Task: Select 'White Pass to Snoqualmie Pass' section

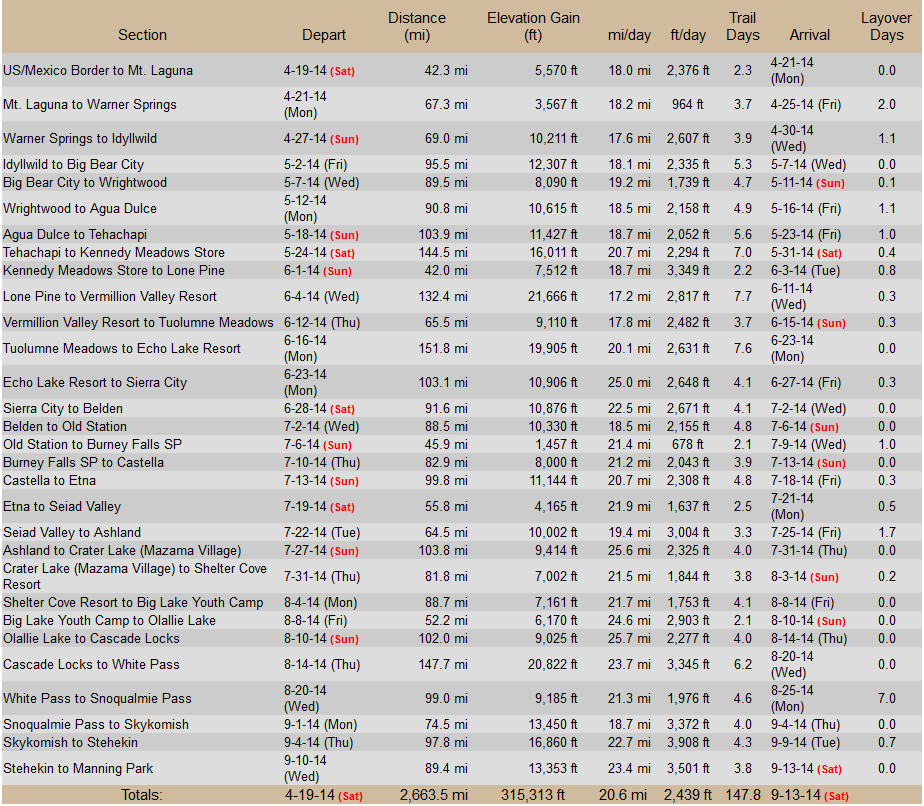Action: pos(97,699)
